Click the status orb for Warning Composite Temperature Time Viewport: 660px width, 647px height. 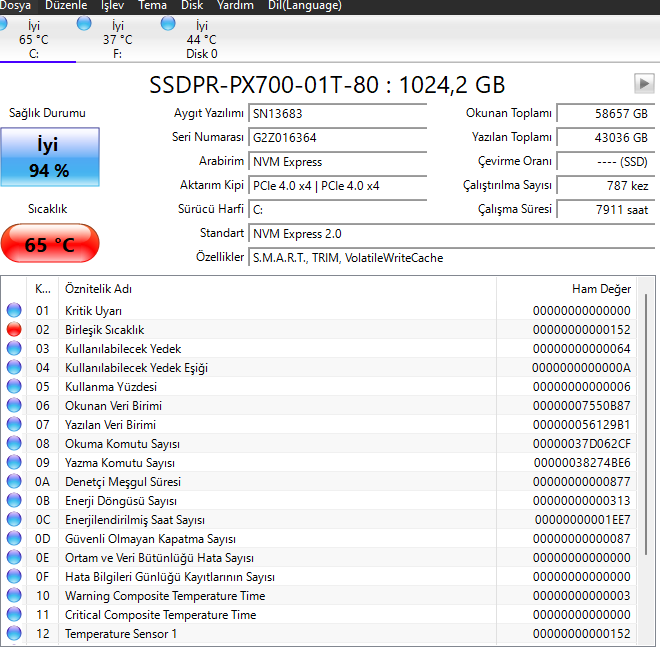[x=14, y=595]
